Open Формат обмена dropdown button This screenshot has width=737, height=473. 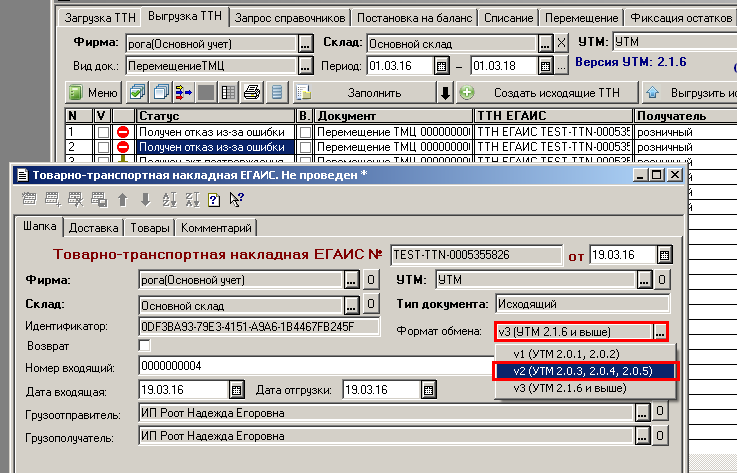(660, 331)
